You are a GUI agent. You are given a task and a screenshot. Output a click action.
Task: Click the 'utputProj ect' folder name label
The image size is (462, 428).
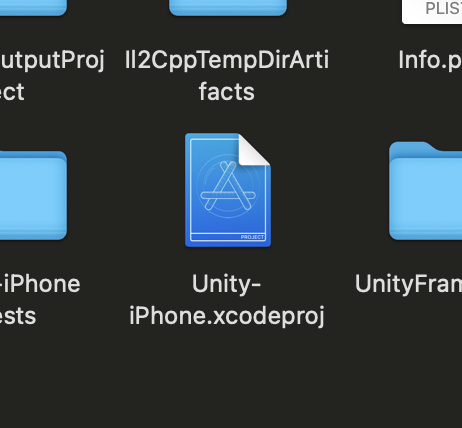(52, 76)
